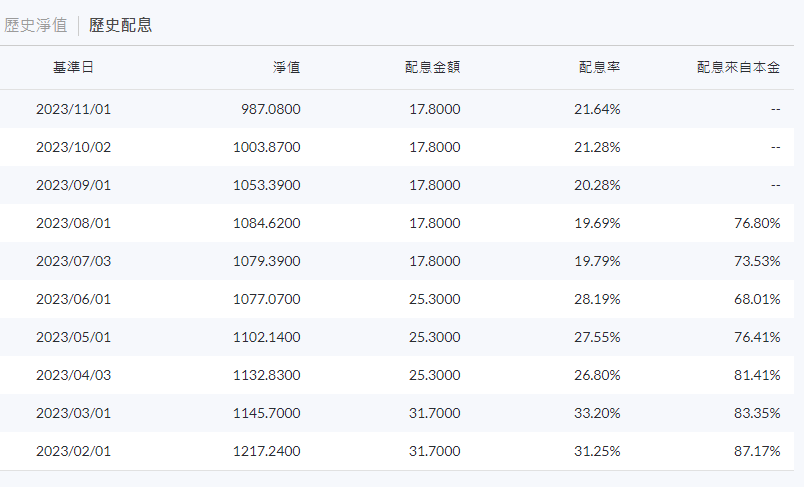
Task: Click the 28.19% dividend rate cell
Action: coord(597,299)
